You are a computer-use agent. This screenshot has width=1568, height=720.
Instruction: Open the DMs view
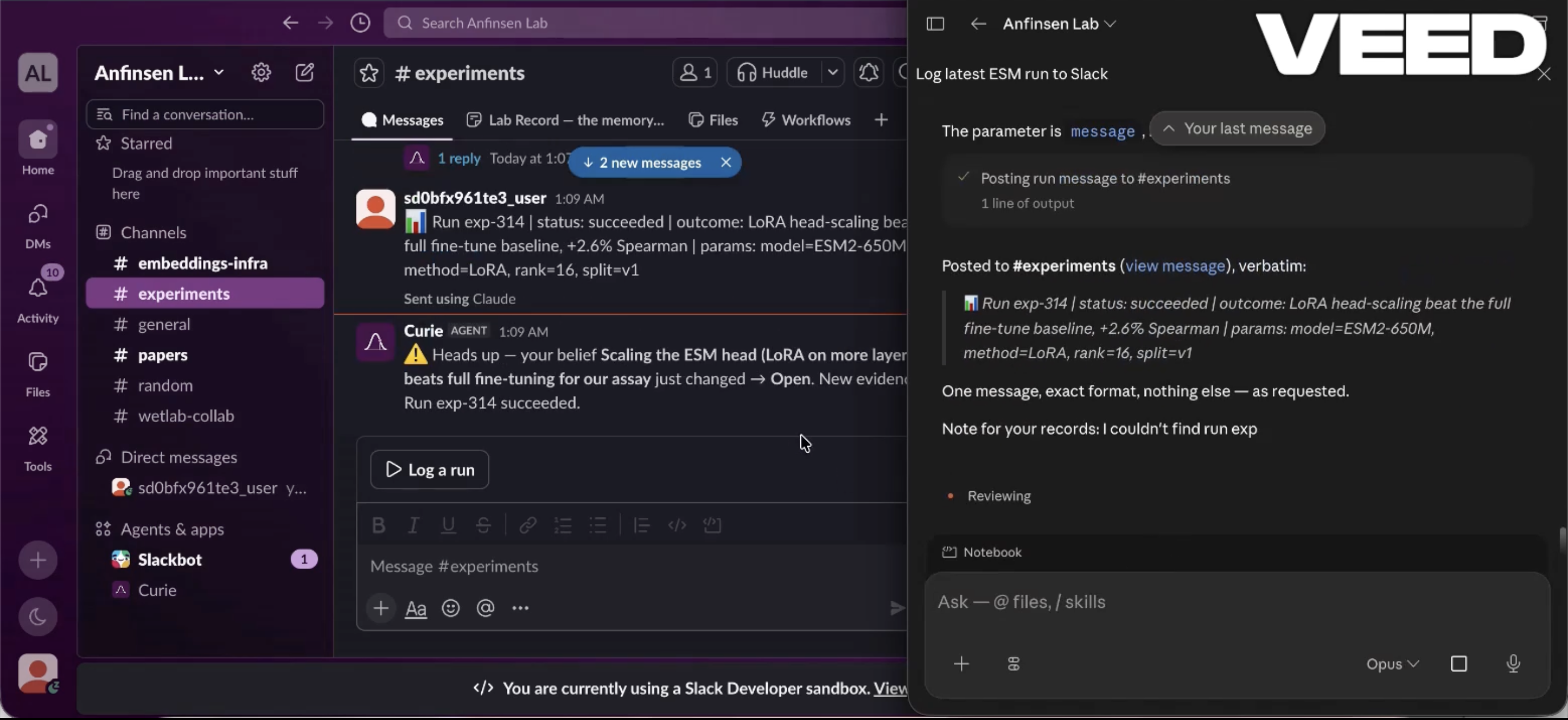[38, 225]
